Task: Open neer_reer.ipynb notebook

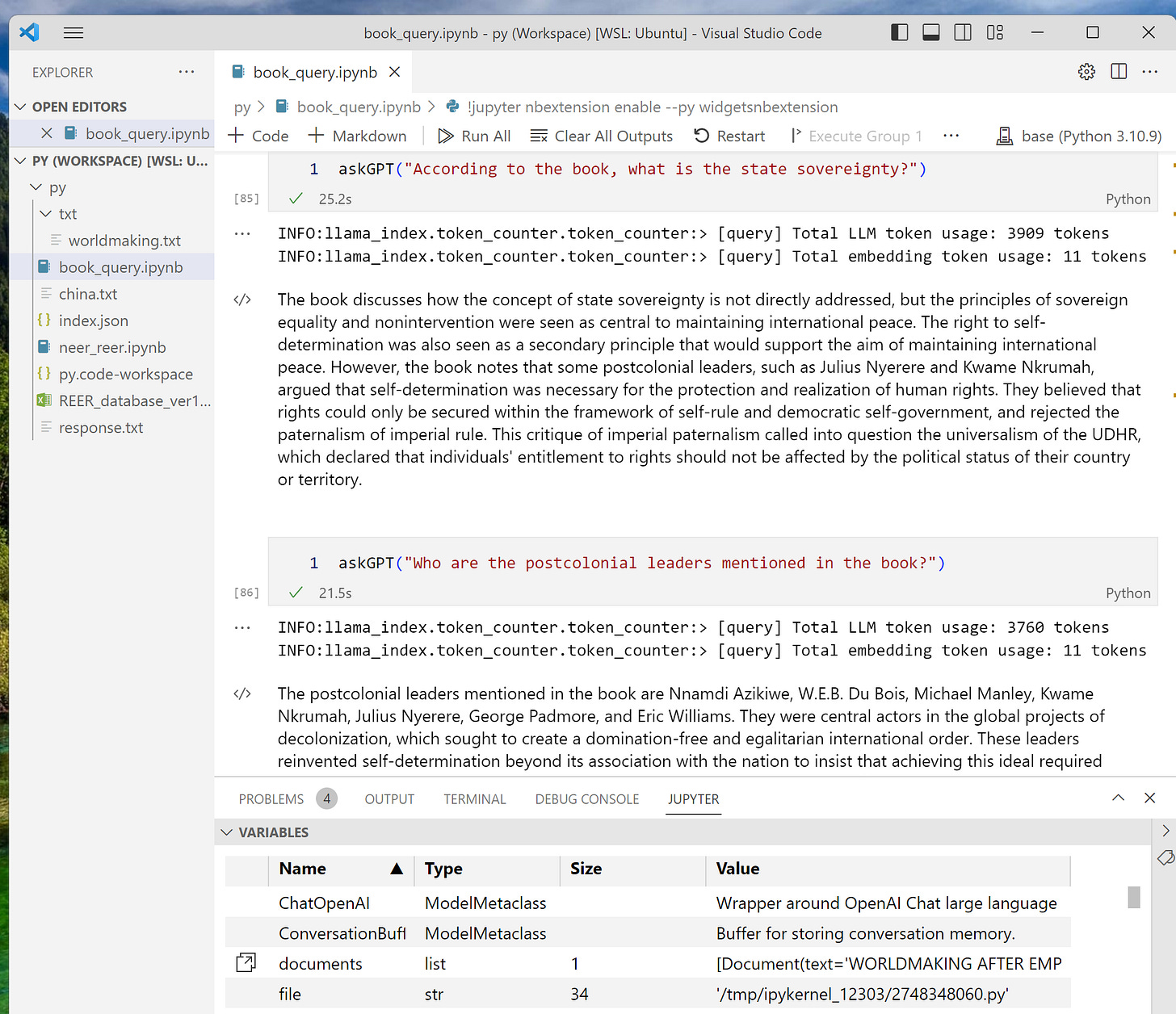Action: pyautogui.click(x=111, y=347)
